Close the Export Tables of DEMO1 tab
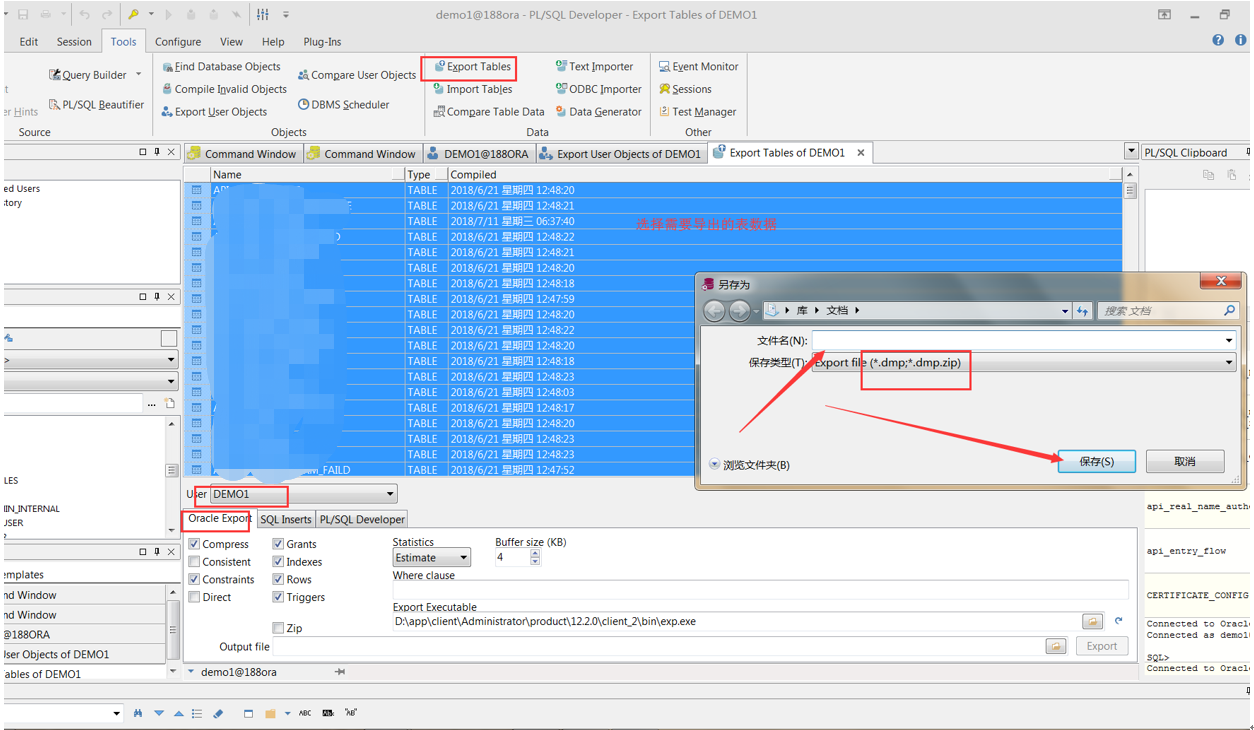The width and height of the screenshot is (1254, 730). [860, 153]
